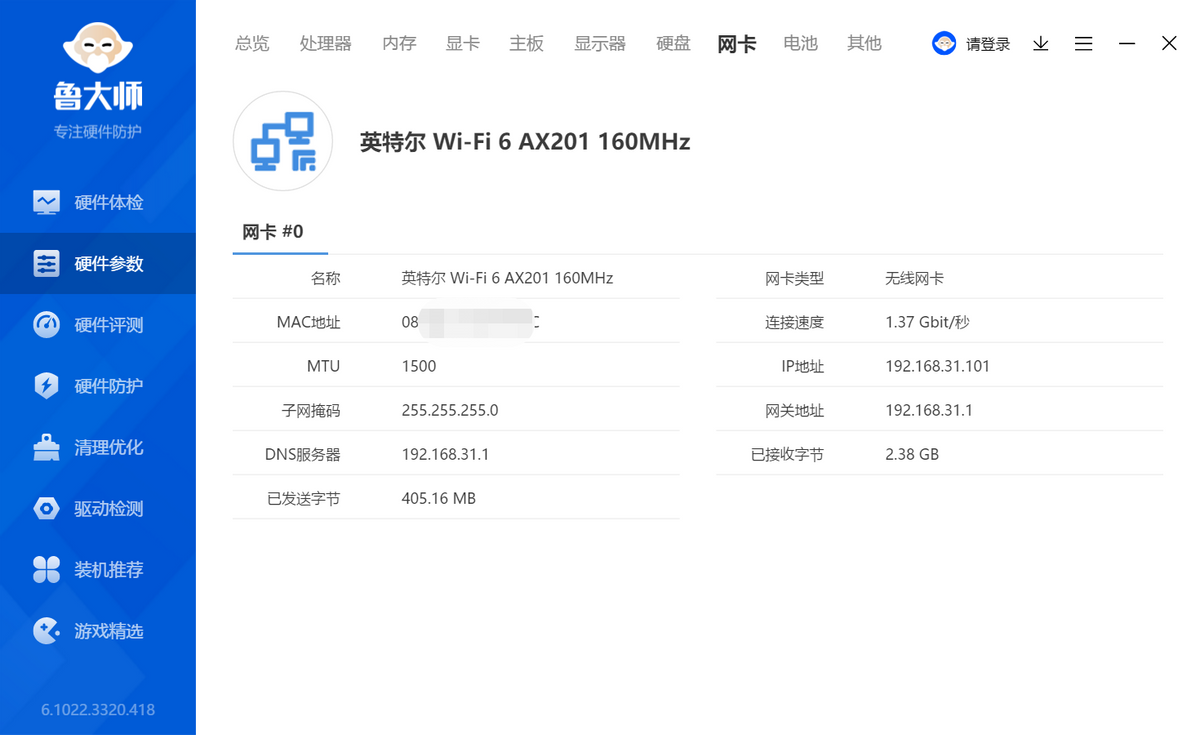Switch to the 显卡 tab
This screenshot has width=1200, height=735.
click(x=462, y=43)
